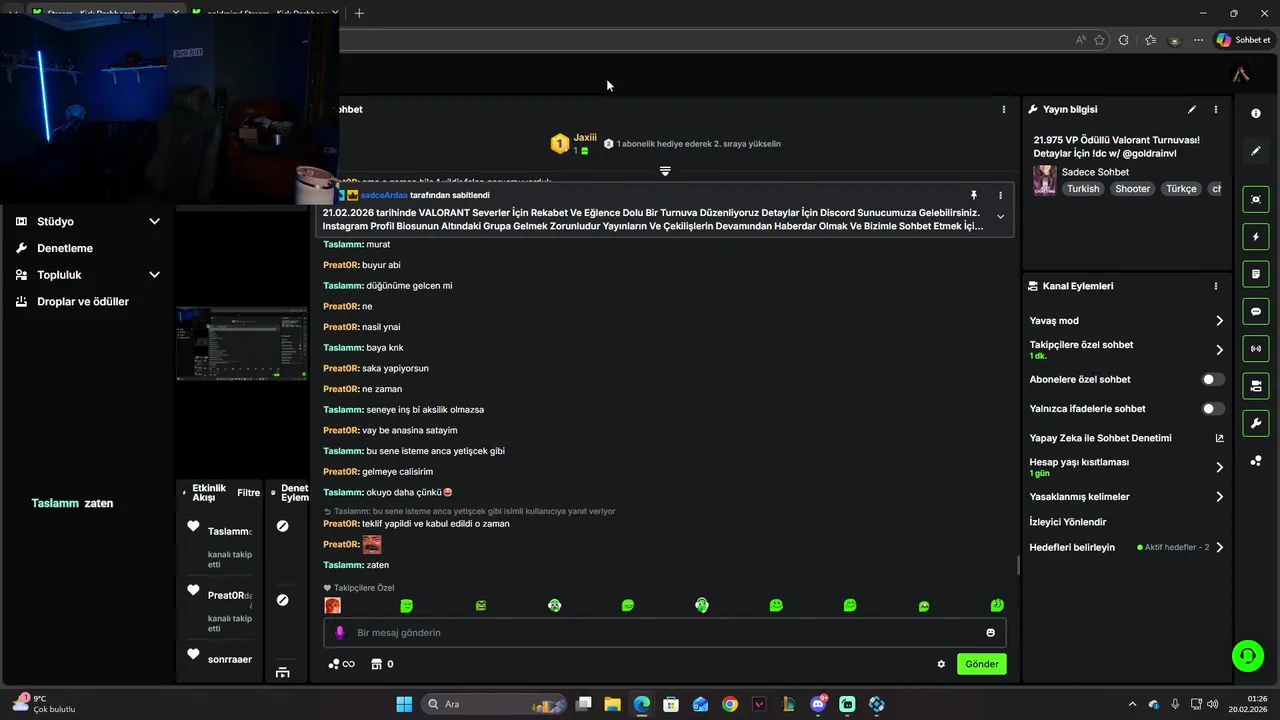Viewport: 1280px width, 720px height.
Task: Click sadceArdaa username in pinned message
Action: pos(384,195)
